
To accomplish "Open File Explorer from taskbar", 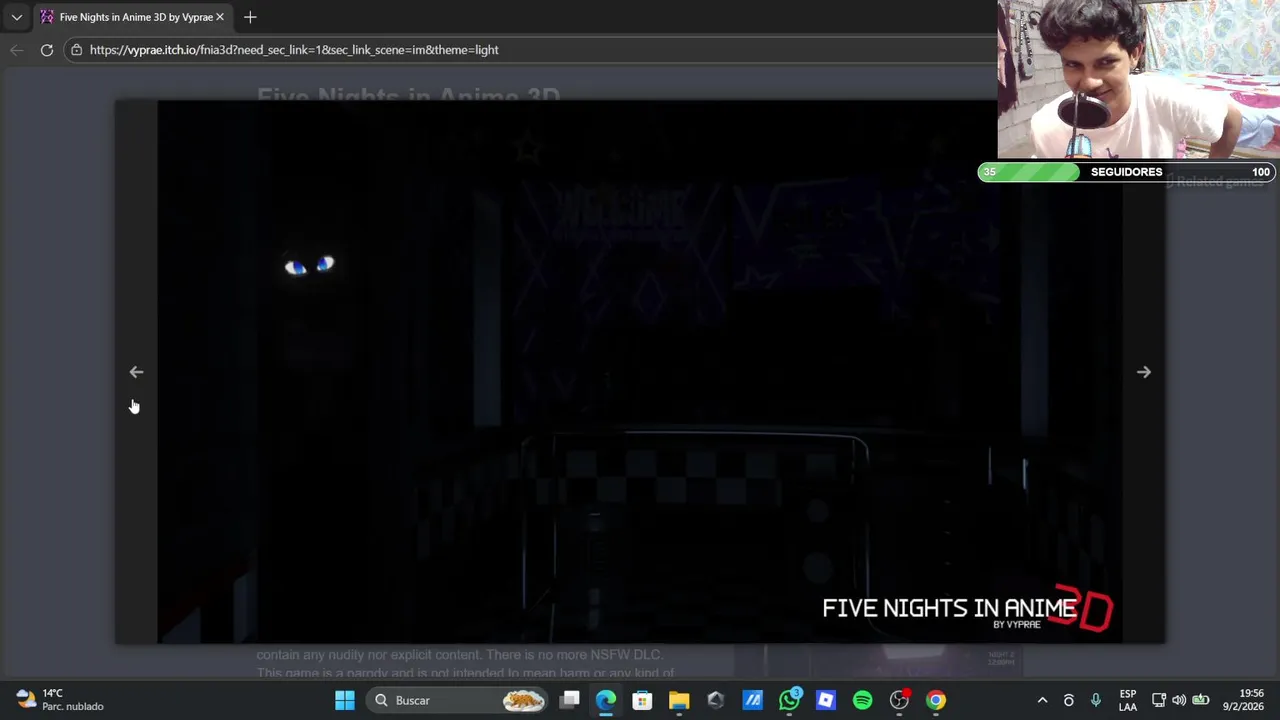I will click(679, 700).
